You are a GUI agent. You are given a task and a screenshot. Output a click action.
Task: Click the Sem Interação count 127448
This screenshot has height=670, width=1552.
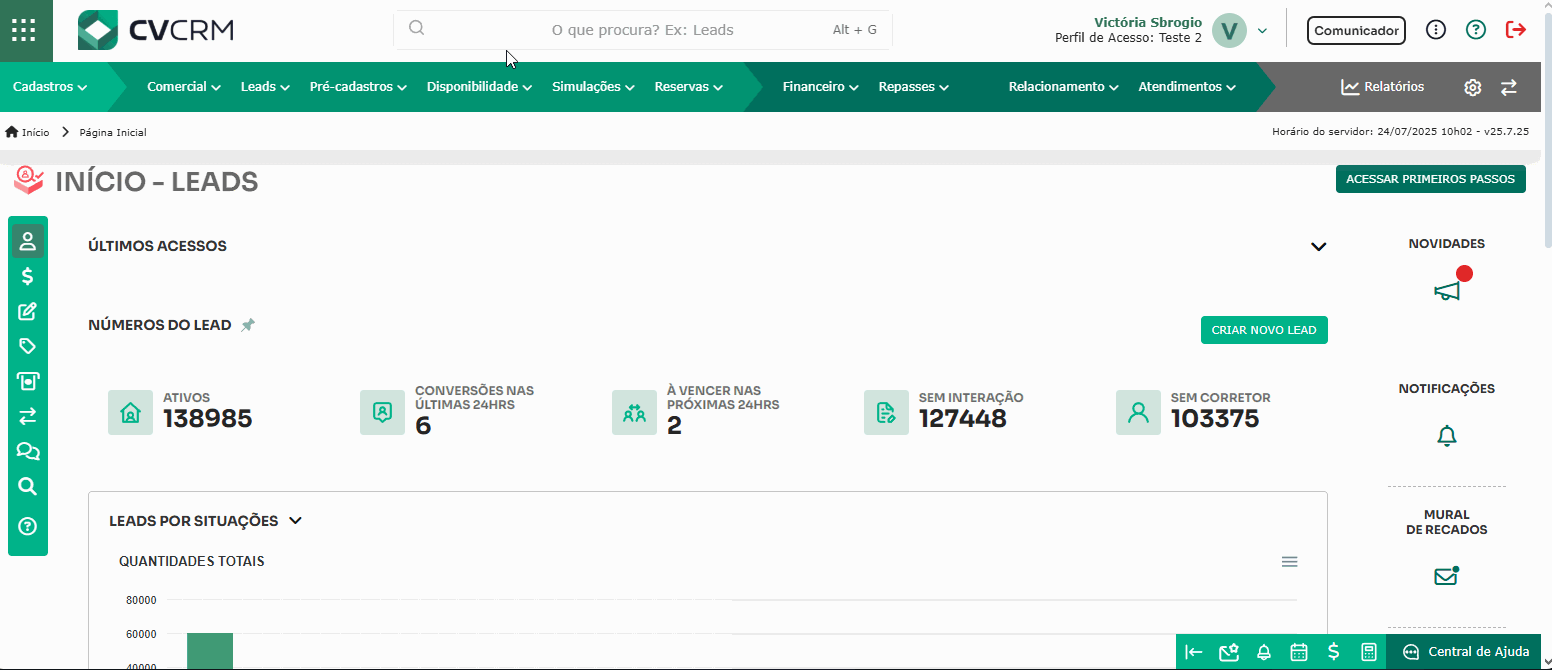(963, 419)
